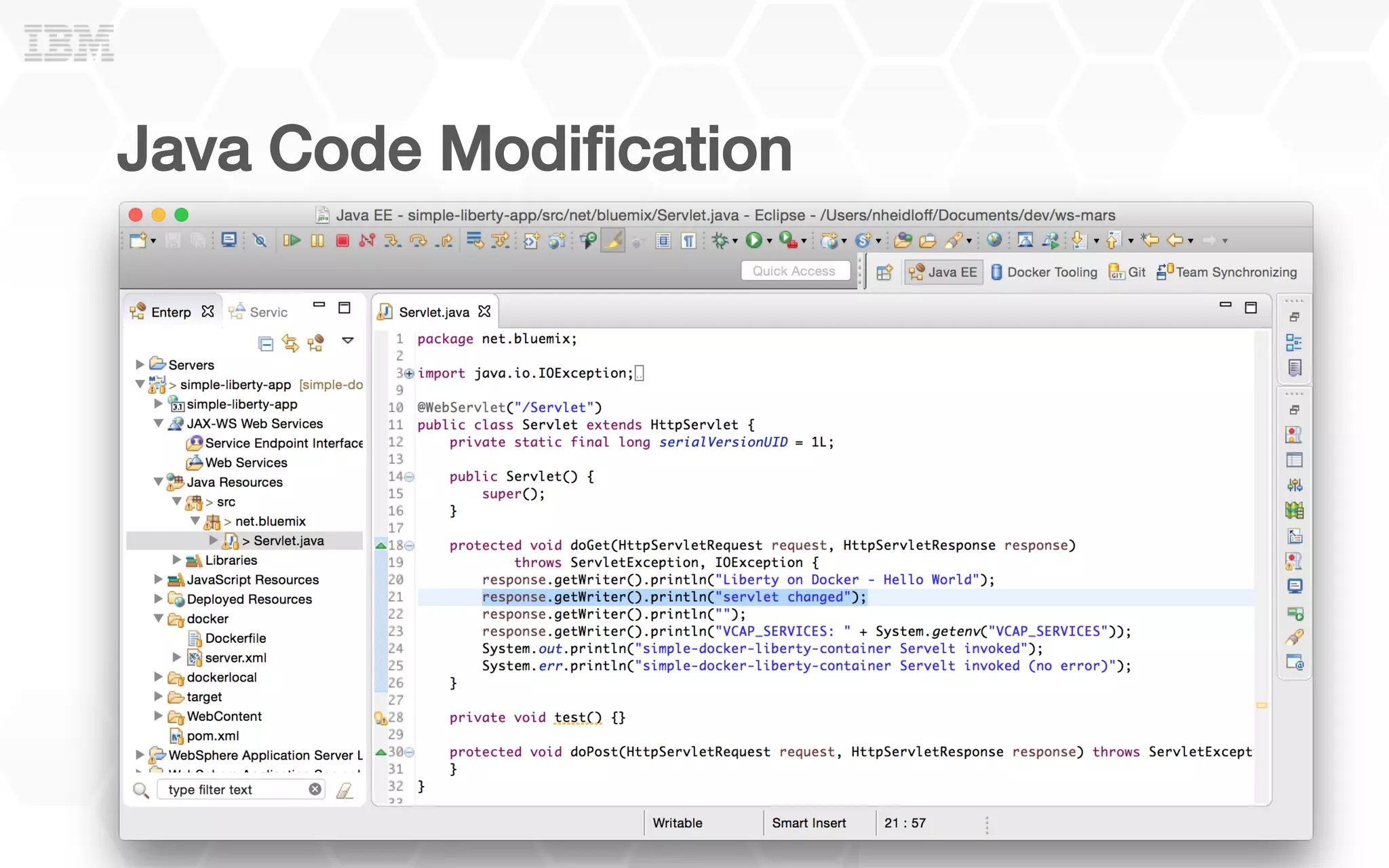Image resolution: width=1389 pixels, height=868 pixels.
Task: Click the Next Annotation down-arrow icon
Action: [1080, 240]
